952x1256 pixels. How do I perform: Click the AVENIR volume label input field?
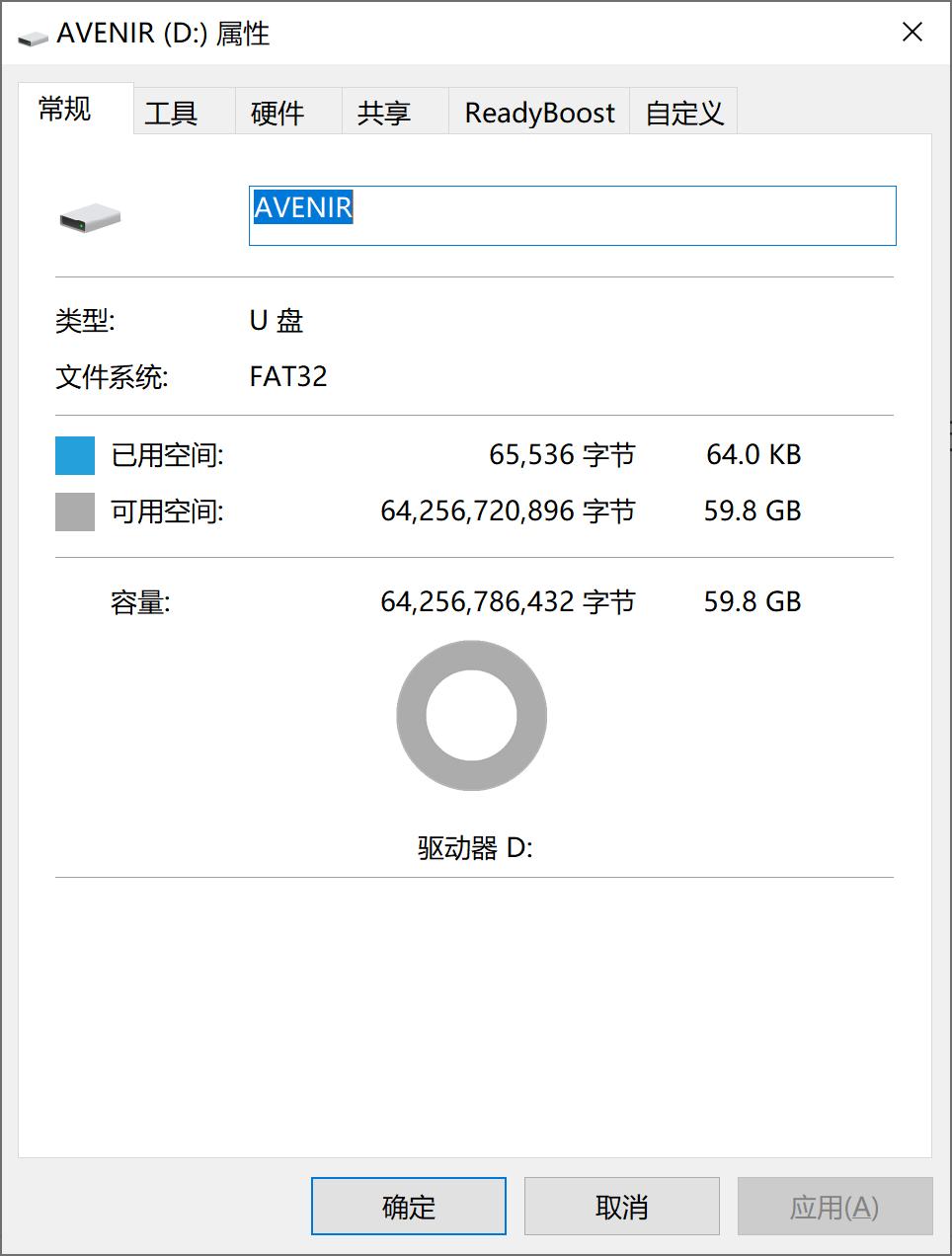click(x=572, y=215)
